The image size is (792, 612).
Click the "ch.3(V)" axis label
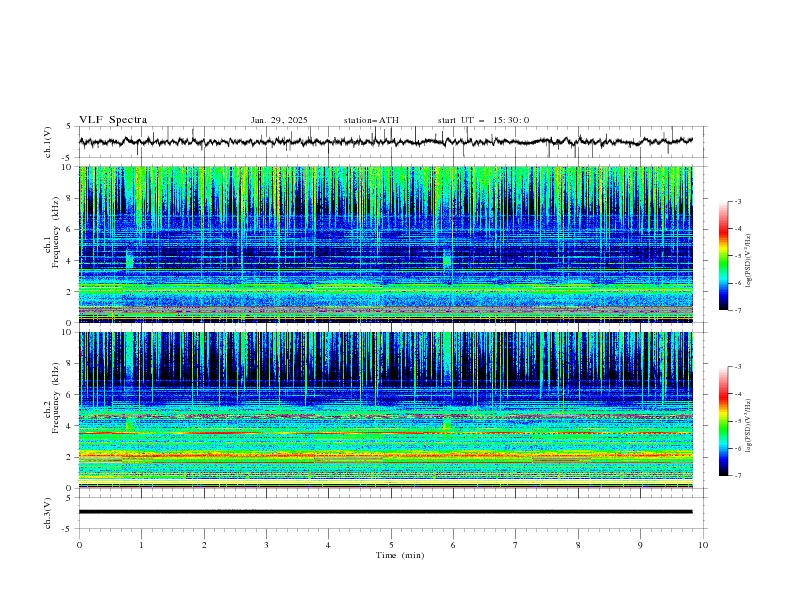[48, 513]
